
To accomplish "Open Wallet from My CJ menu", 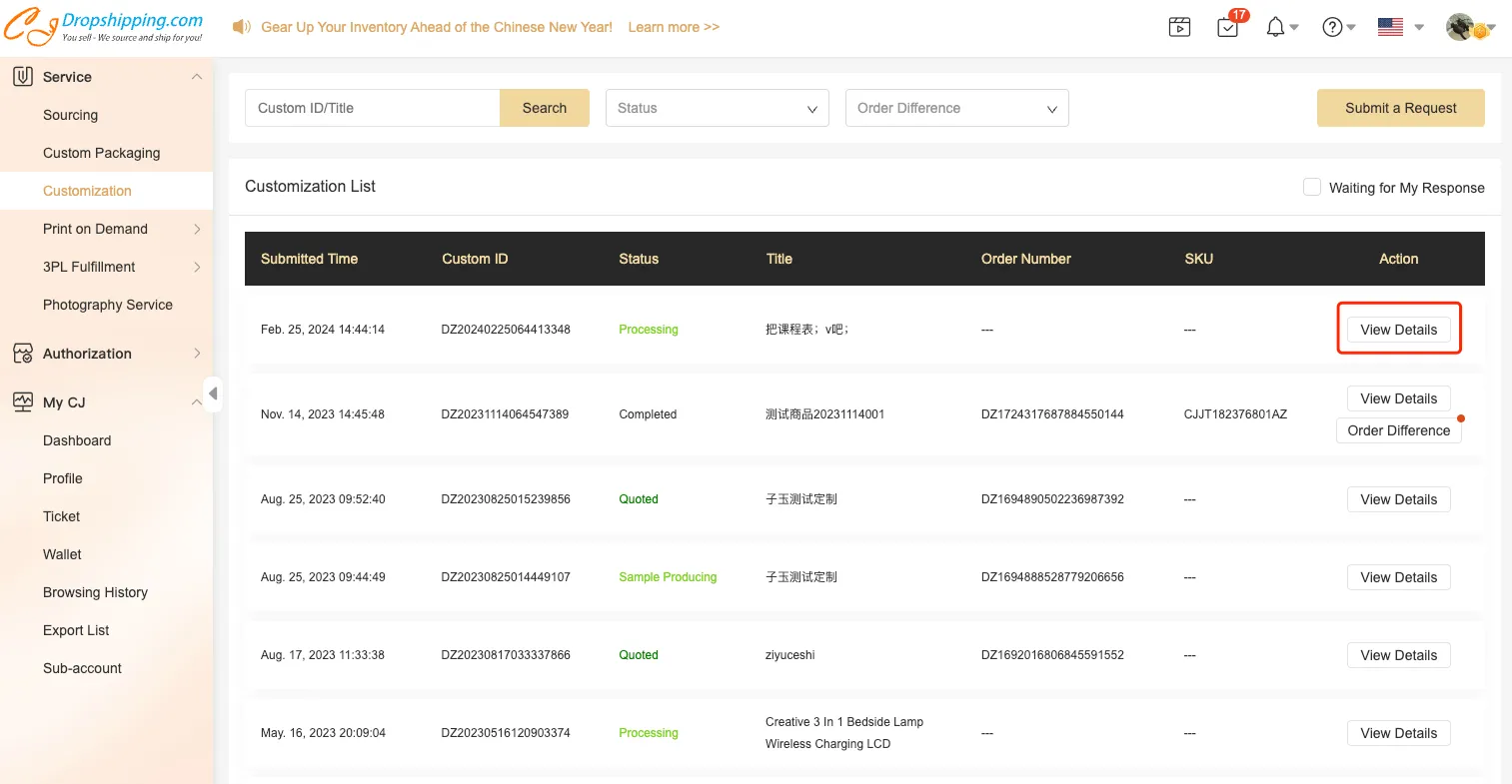I will click(x=62, y=554).
